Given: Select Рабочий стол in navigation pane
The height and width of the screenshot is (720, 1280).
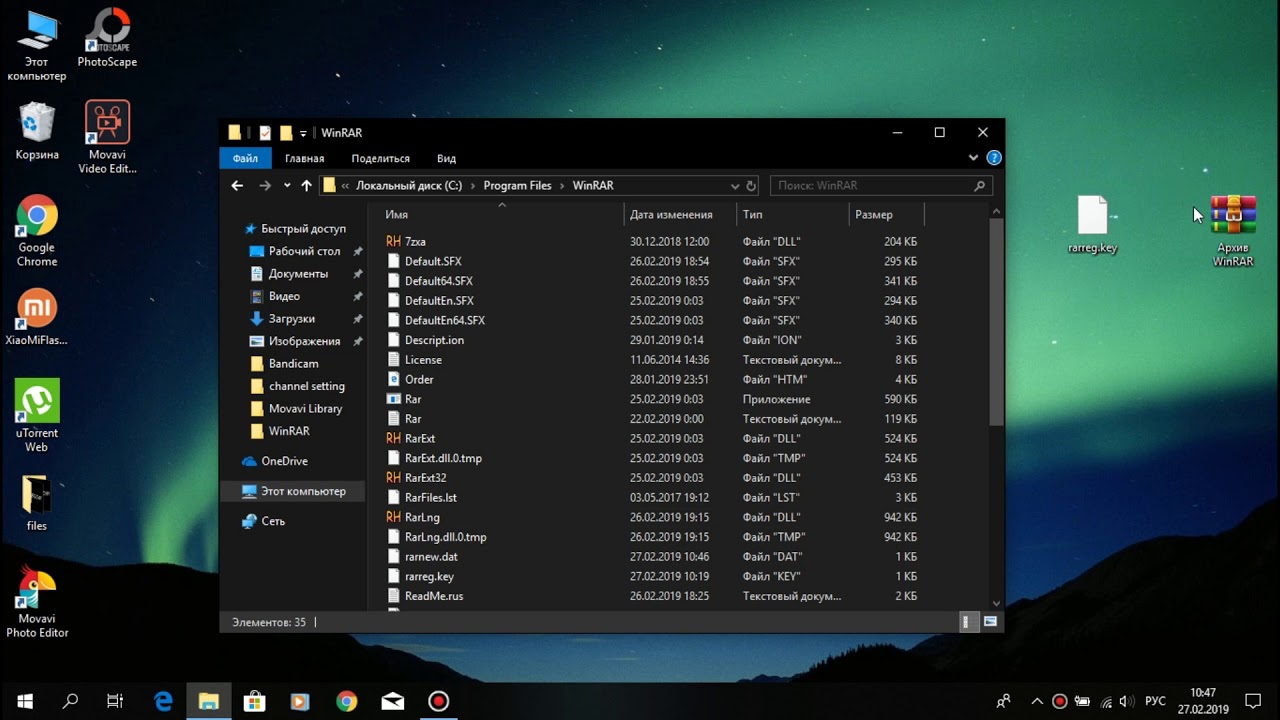Looking at the screenshot, I should 305,251.
